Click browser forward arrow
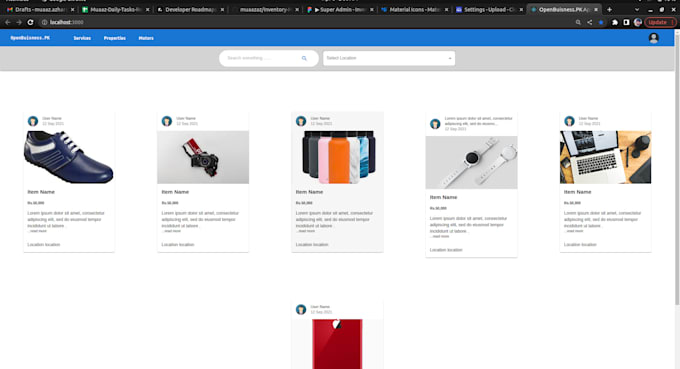 tap(19, 22)
